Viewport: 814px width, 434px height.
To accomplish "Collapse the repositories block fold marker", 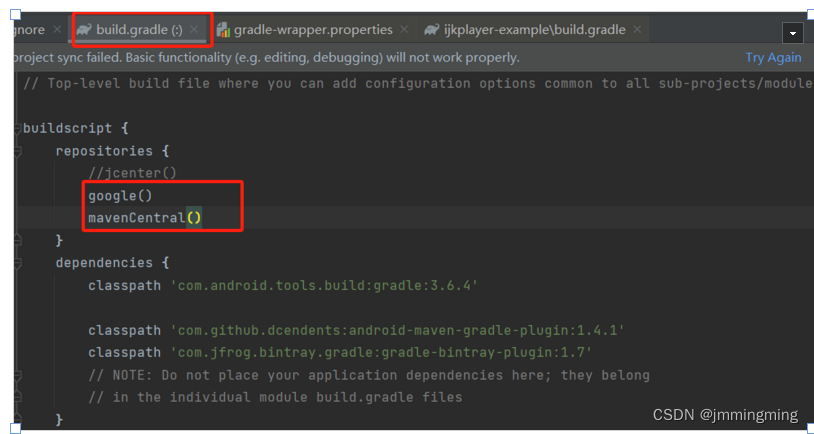I will tap(17, 152).
